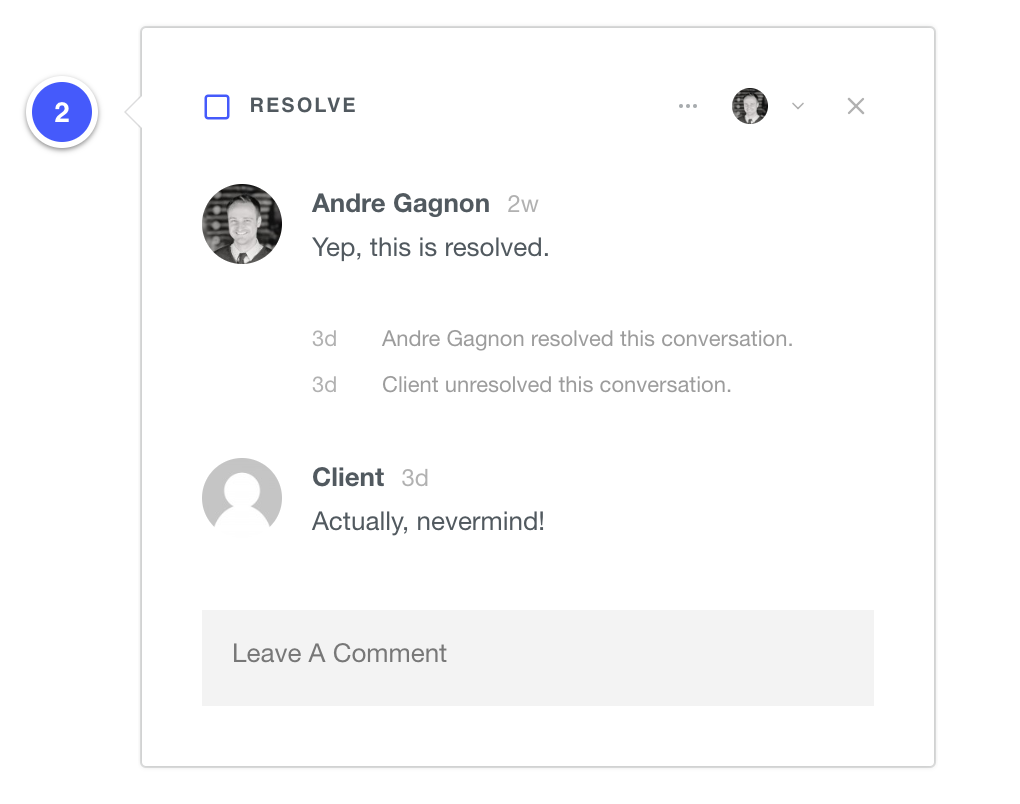1020x804 pixels.
Task: Click the Client author name
Action: [348, 478]
